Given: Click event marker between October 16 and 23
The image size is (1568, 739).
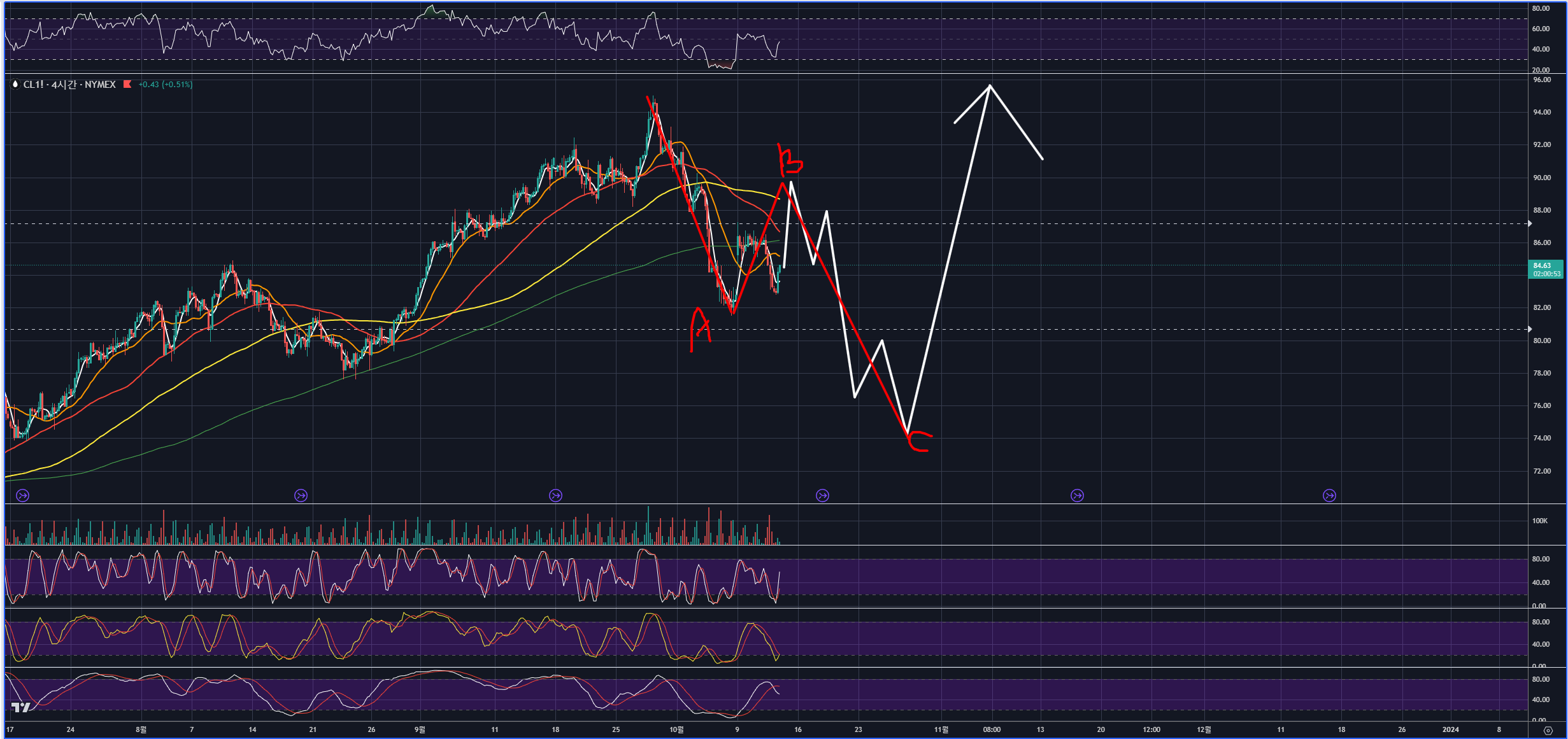Looking at the screenshot, I should tap(822, 495).
